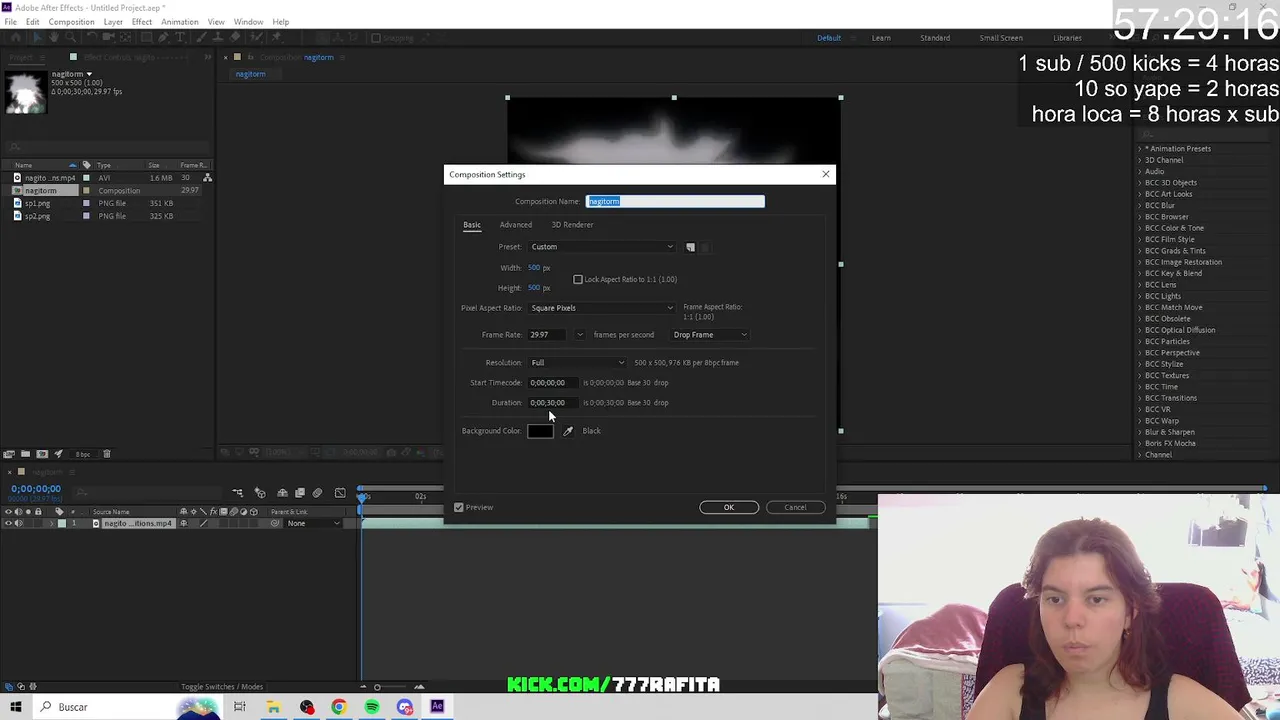Click Draft 3D icon in timeline
This screenshot has width=1280, height=720.
tap(261, 493)
